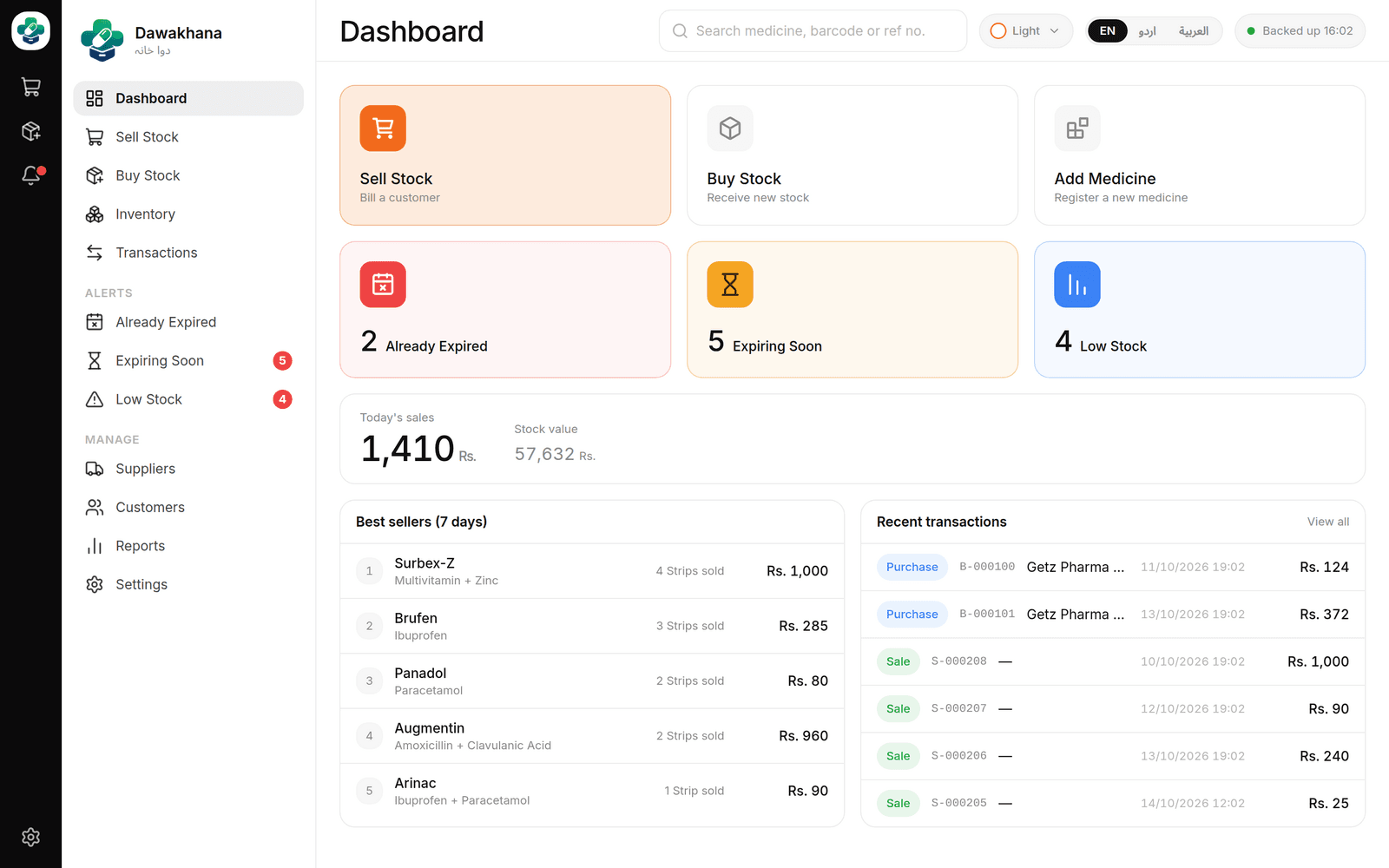
Task: Open the cart icon in the dark rail
Action: tap(31, 87)
